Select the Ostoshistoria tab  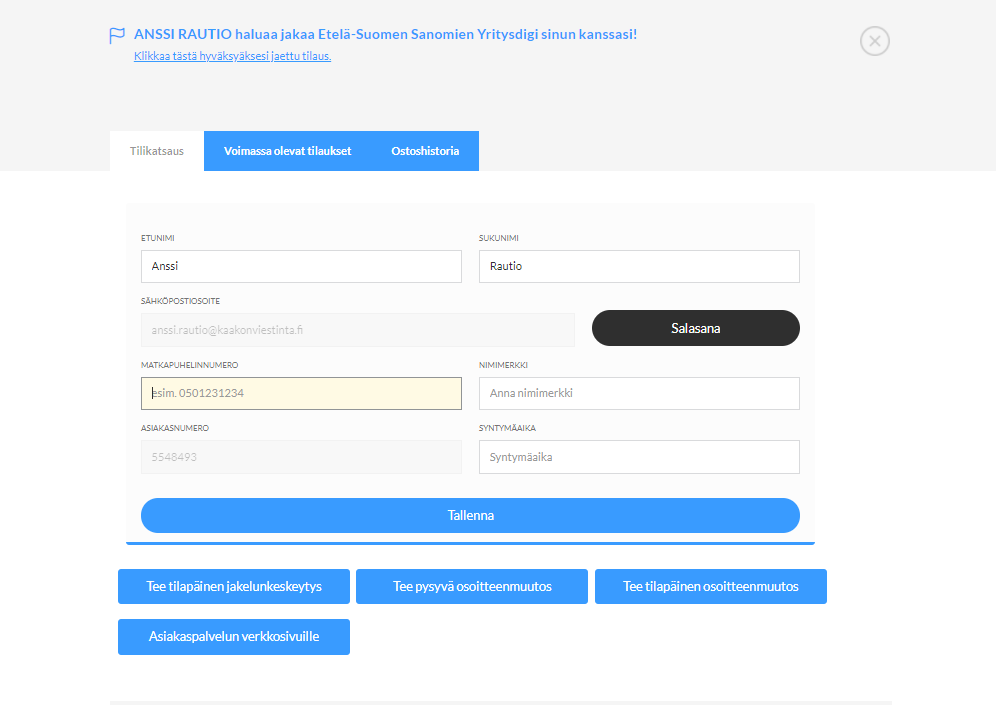tap(425, 151)
